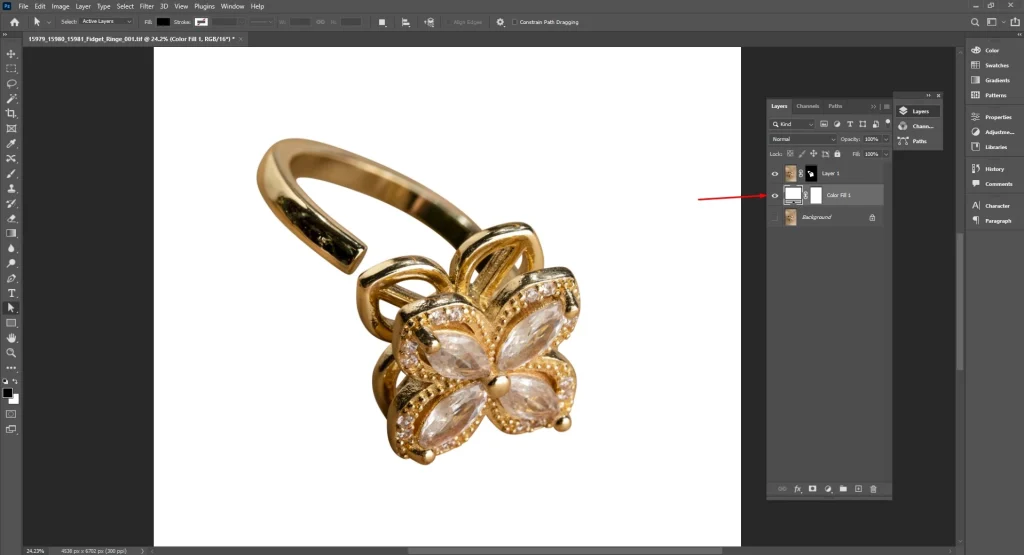Viewport: 1024px width, 555px height.
Task: Open the Normal blend mode dropdown
Action: click(x=802, y=139)
